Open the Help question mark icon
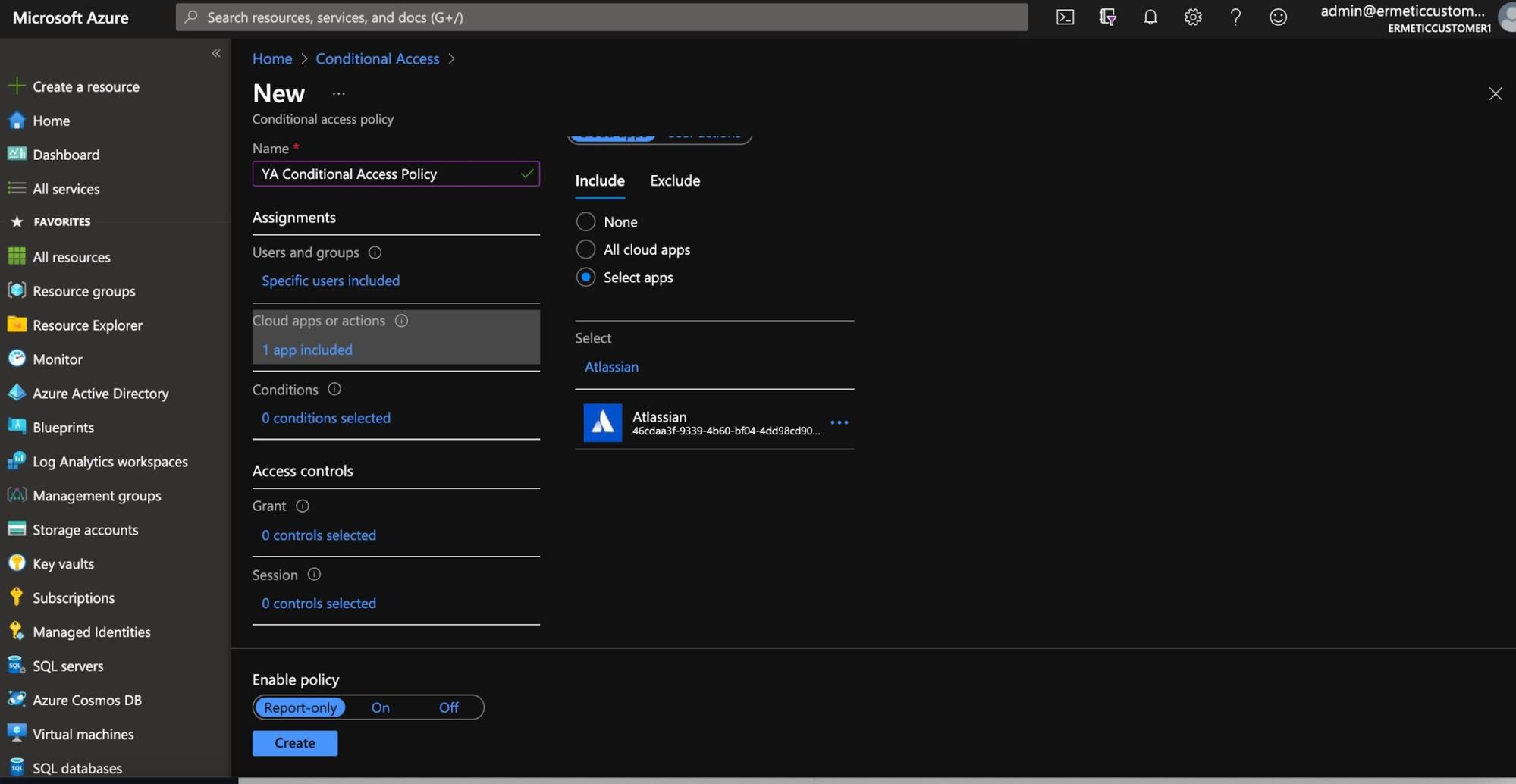Screen dimensions: 1516x784 coord(1235,17)
